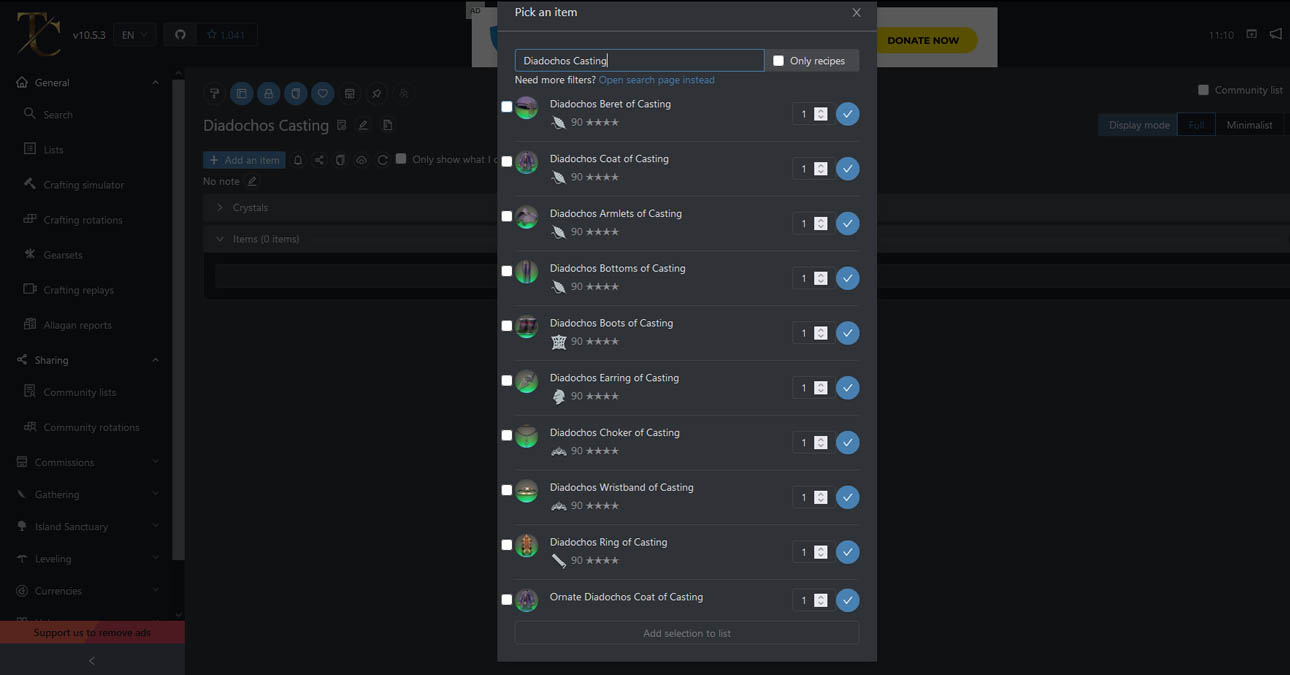Viewport: 1290px width, 675px height.
Task: Click the item search input field
Action: (639, 60)
